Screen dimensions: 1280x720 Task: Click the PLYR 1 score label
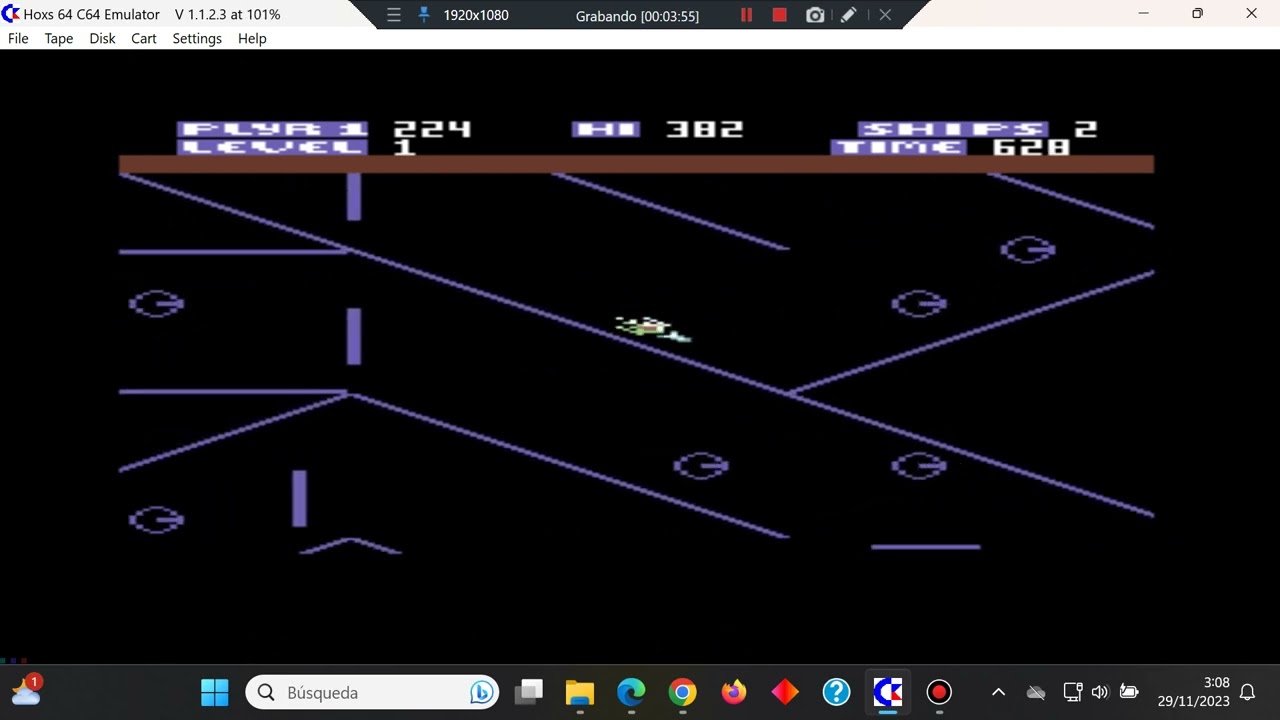click(x=273, y=129)
